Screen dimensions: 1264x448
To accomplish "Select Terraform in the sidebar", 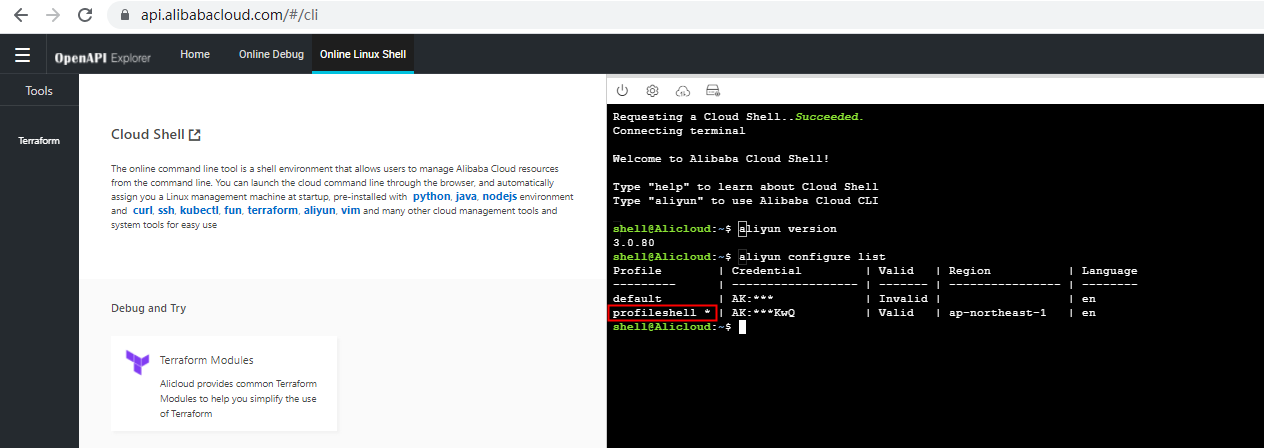I will click(x=39, y=141).
